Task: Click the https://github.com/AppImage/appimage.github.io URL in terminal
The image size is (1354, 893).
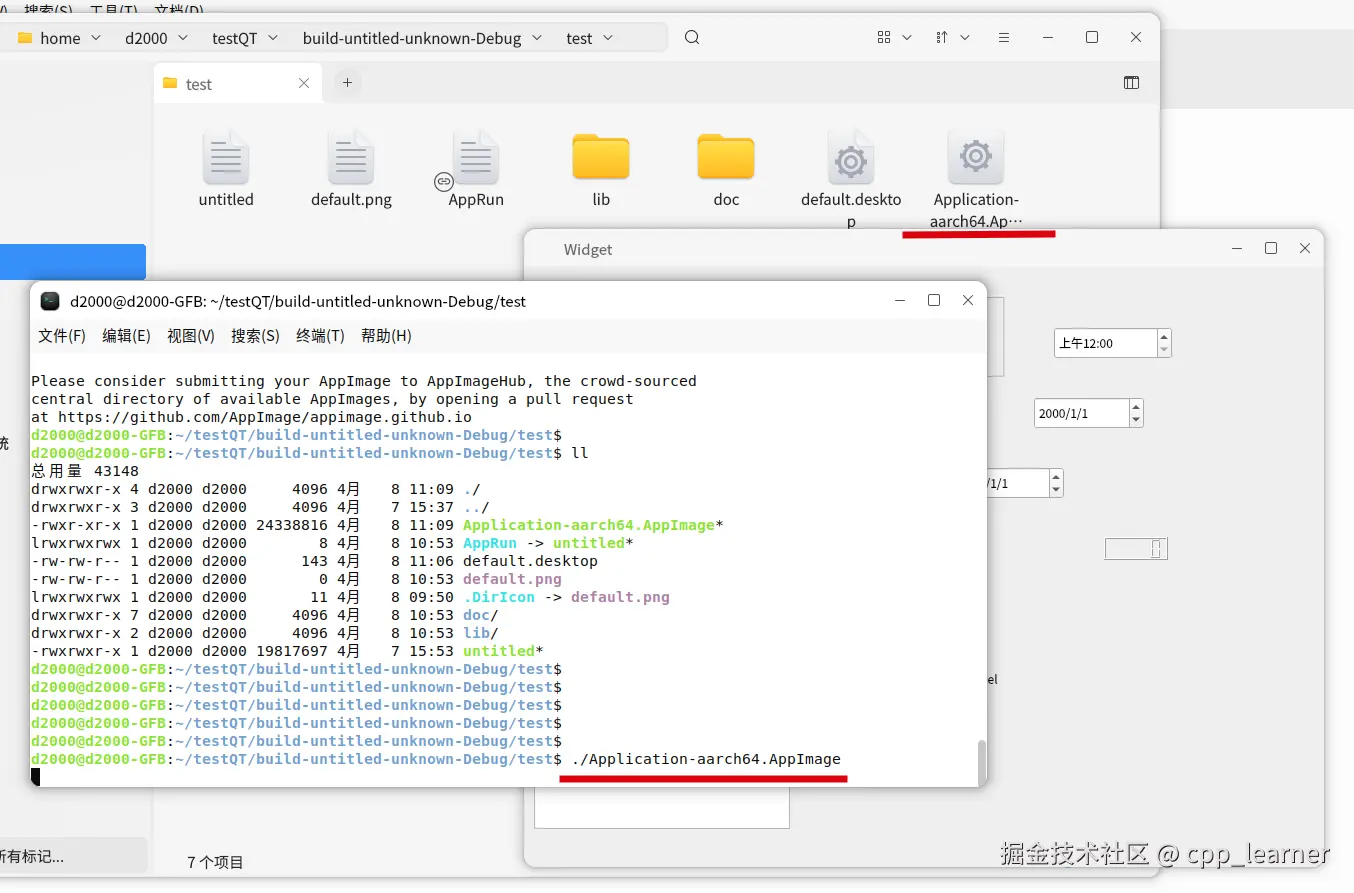Action: point(265,417)
